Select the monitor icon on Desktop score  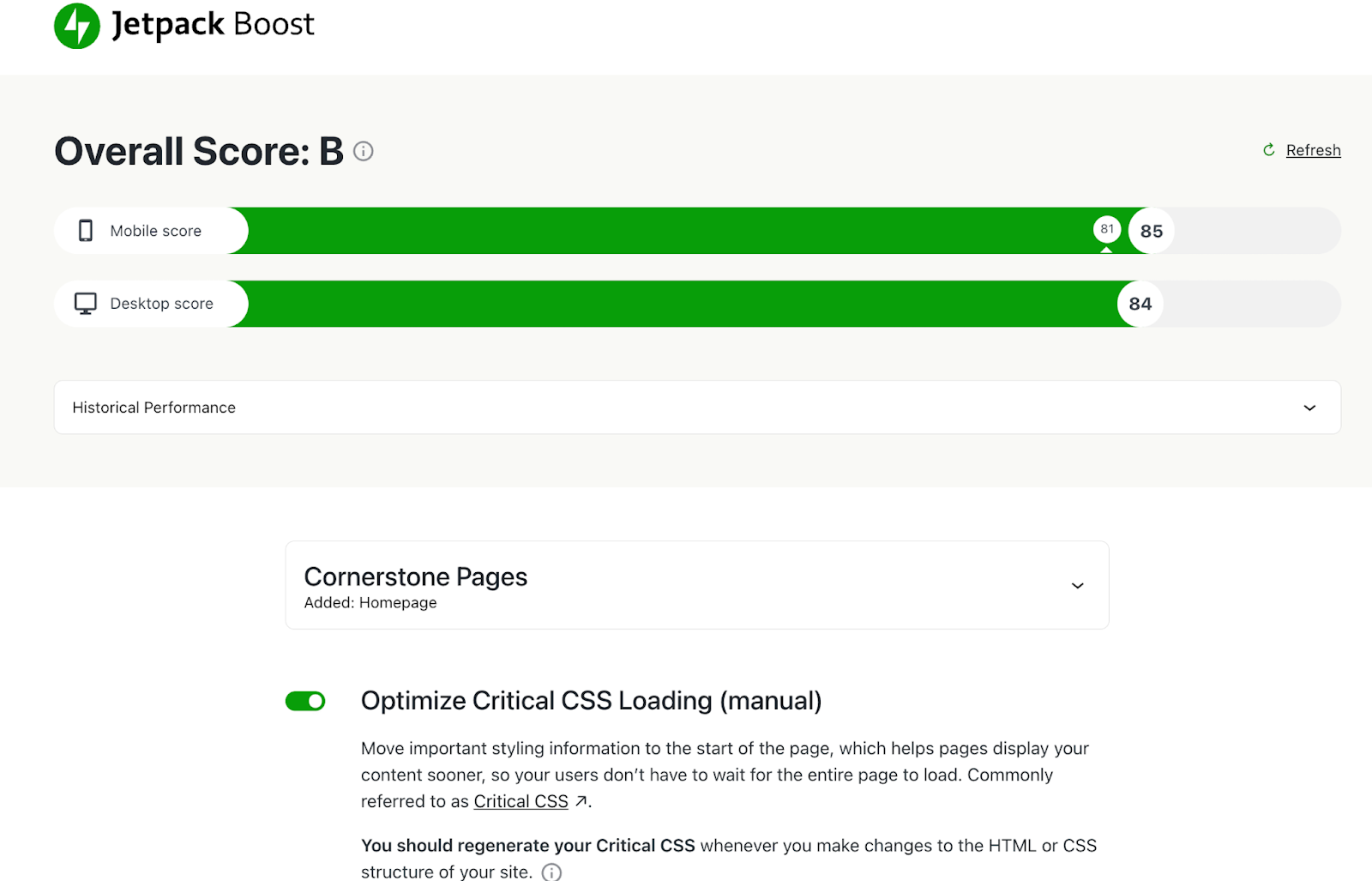[x=85, y=303]
